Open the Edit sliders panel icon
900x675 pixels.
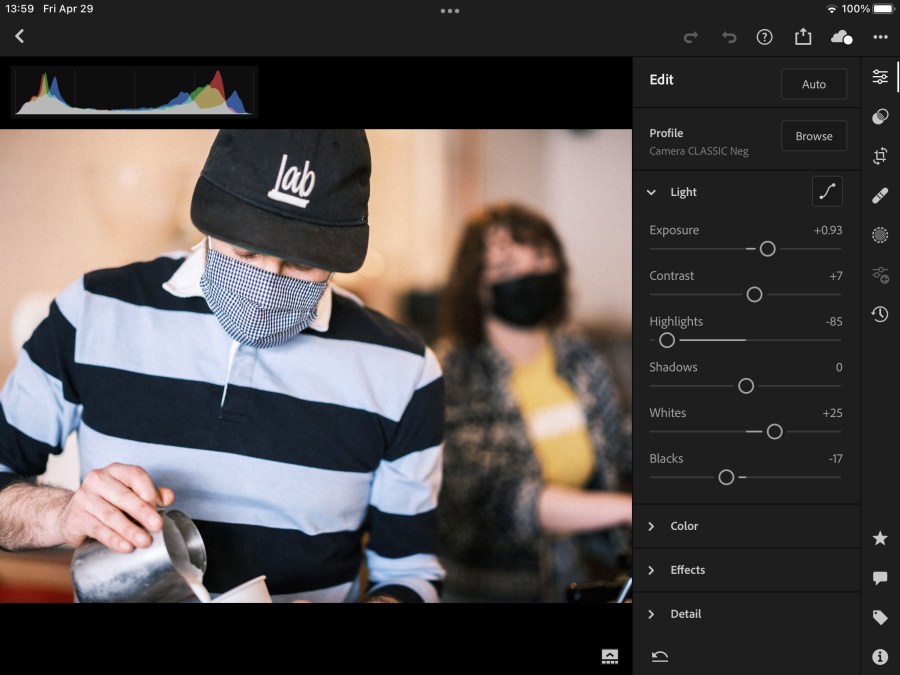pos(880,77)
